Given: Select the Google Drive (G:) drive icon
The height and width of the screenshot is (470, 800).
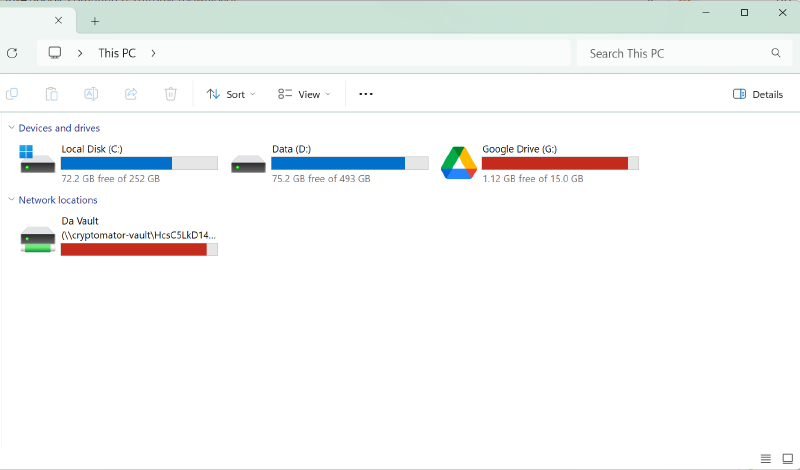Looking at the screenshot, I should (459, 163).
